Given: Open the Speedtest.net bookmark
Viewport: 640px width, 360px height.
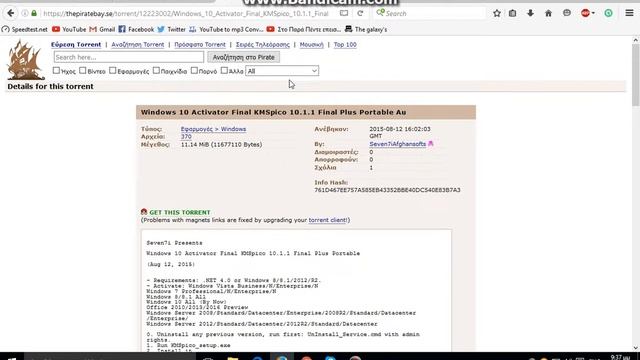Looking at the screenshot, I should click(x=24, y=29).
